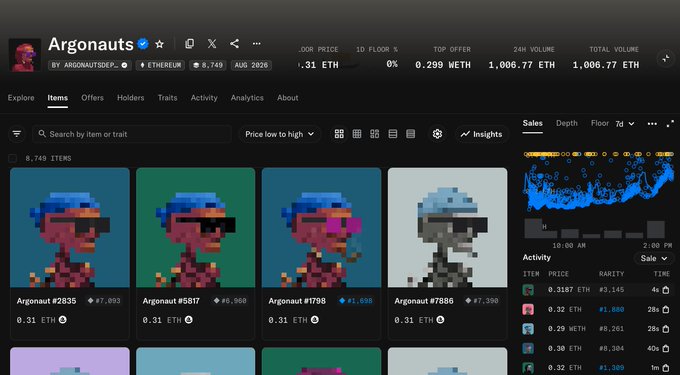Switch to list view
Image resolution: width=680 pixels, height=375 pixels.
(x=393, y=134)
